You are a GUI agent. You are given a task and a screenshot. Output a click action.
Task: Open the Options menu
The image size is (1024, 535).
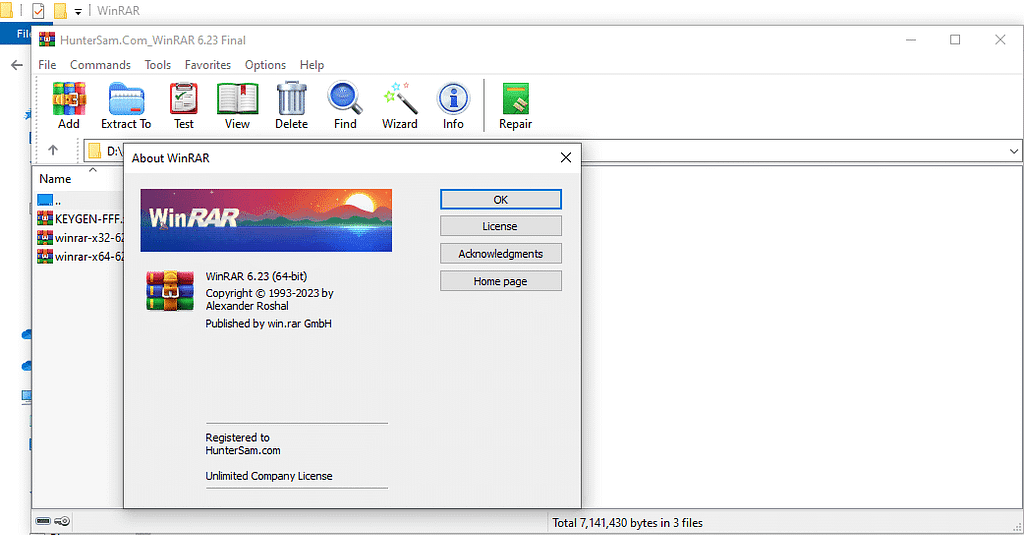[265, 65]
